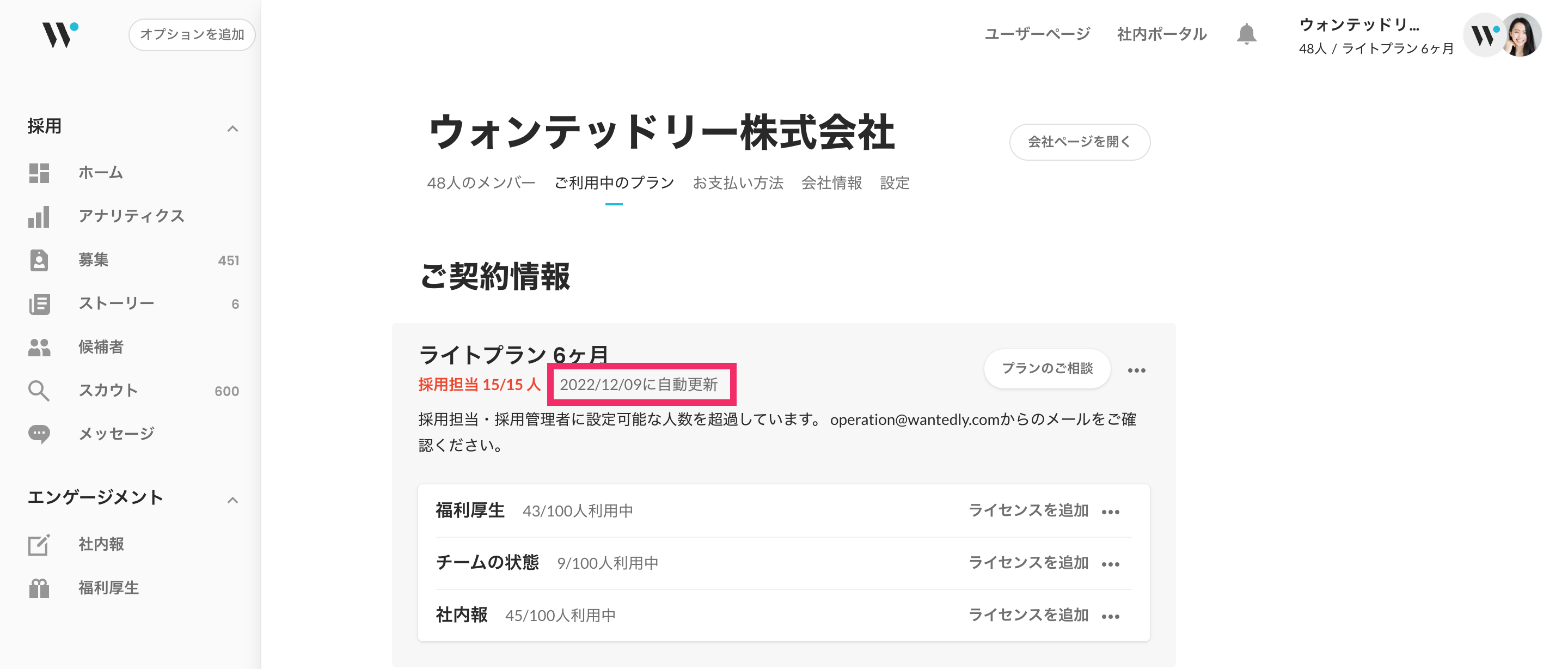Open メッセージ in sidebar
The image size is (1568, 669).
coord(117,434)
